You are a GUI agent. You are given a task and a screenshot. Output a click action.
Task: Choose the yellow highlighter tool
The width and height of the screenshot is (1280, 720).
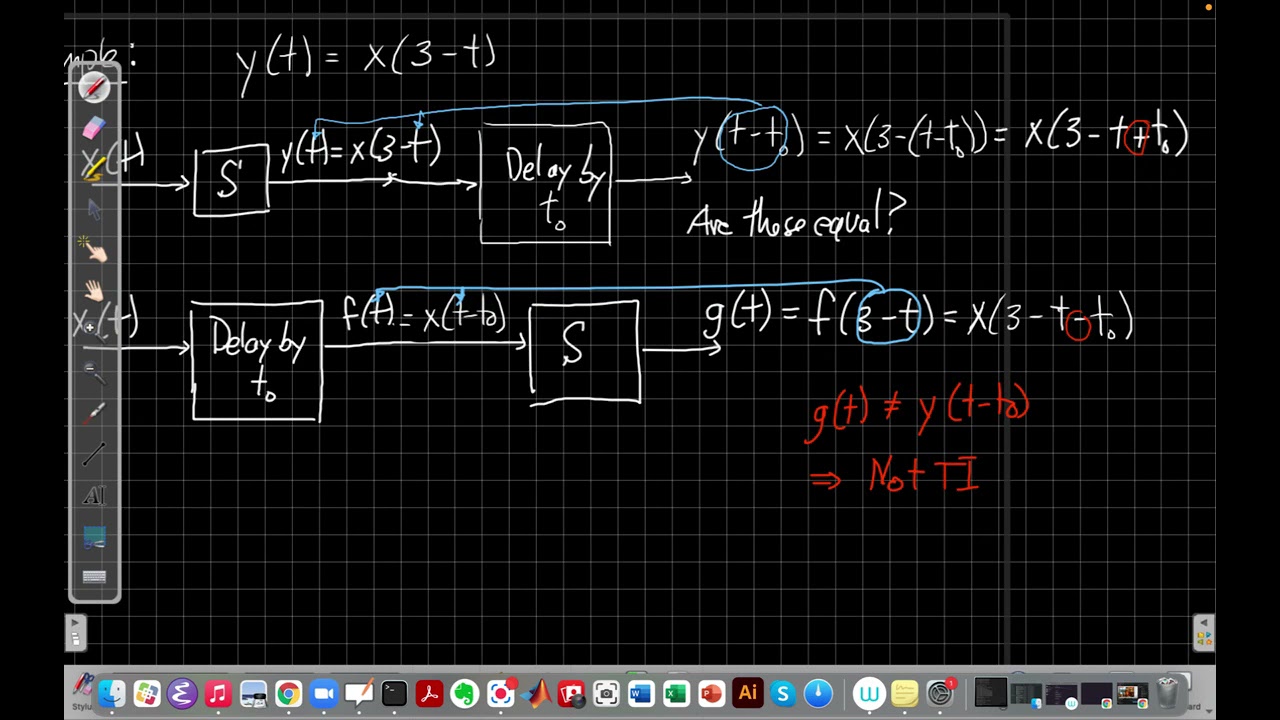[x=94, y=169]
